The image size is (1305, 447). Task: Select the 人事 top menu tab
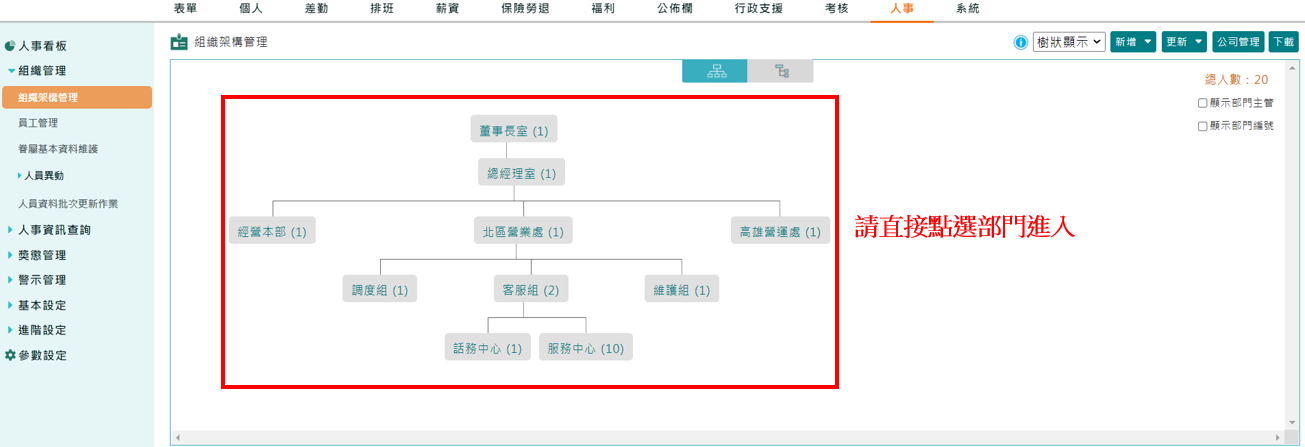pyautogui.click(x=902, y=8)
